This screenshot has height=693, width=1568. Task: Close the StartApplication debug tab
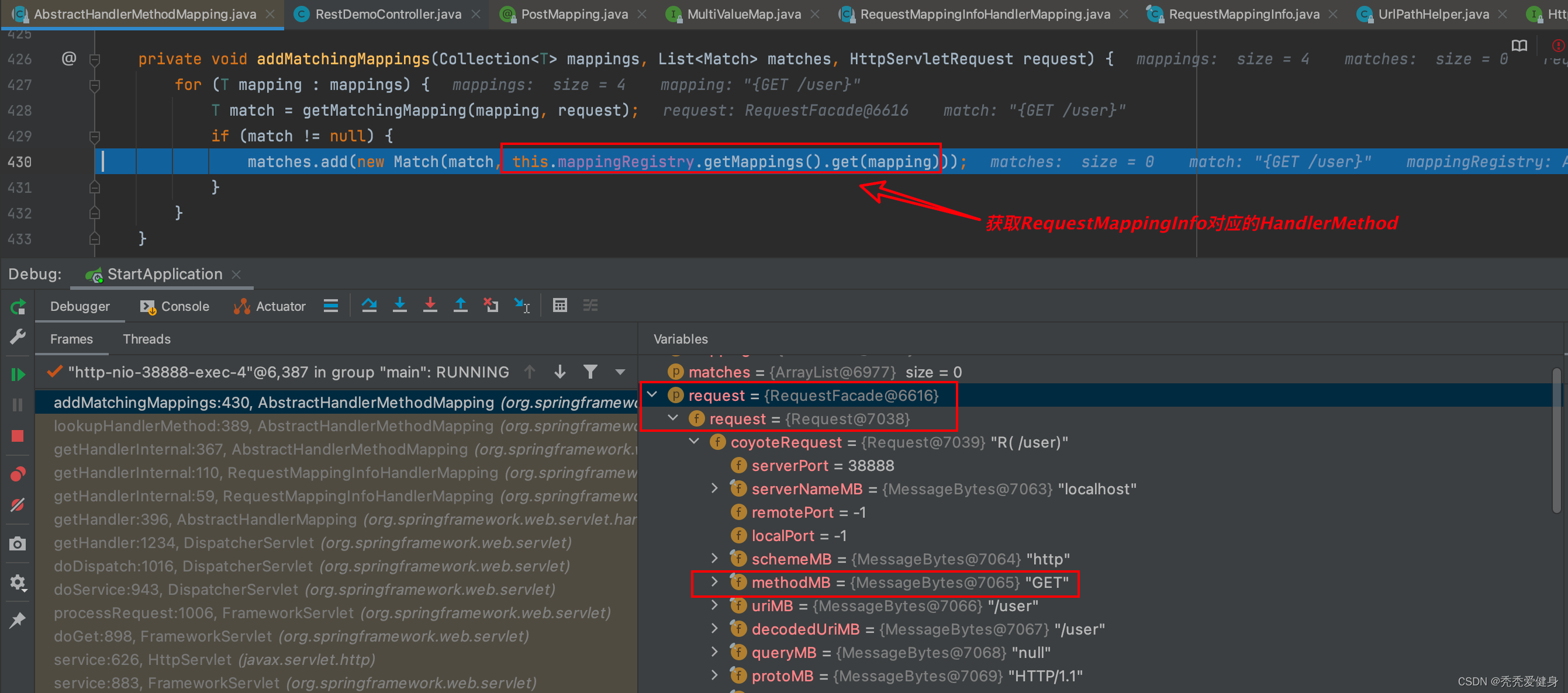point(237,275)
